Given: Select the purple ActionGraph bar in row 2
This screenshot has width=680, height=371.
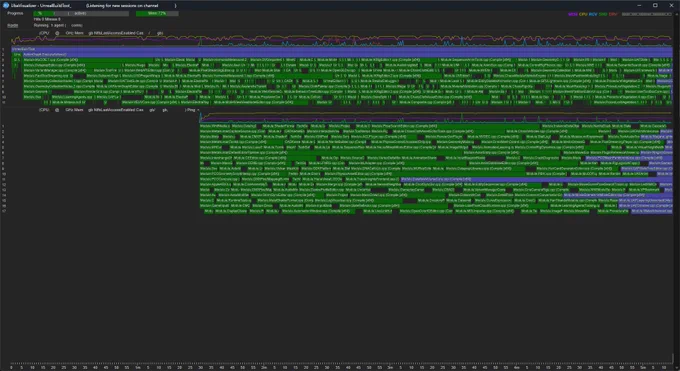Looking at the screenshot, I should [347, 54].
